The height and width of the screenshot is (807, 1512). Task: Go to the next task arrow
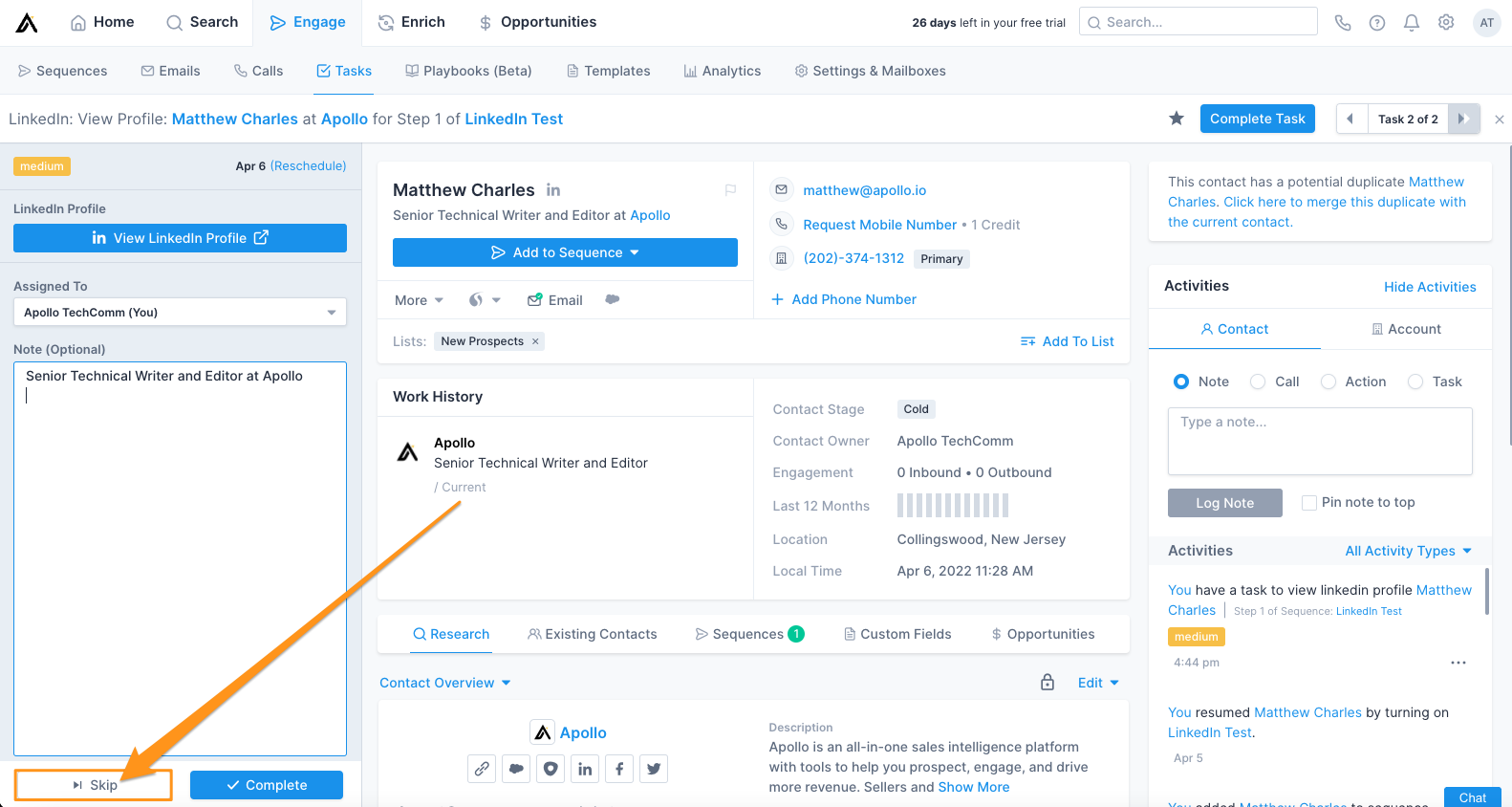coord(1463,119)
